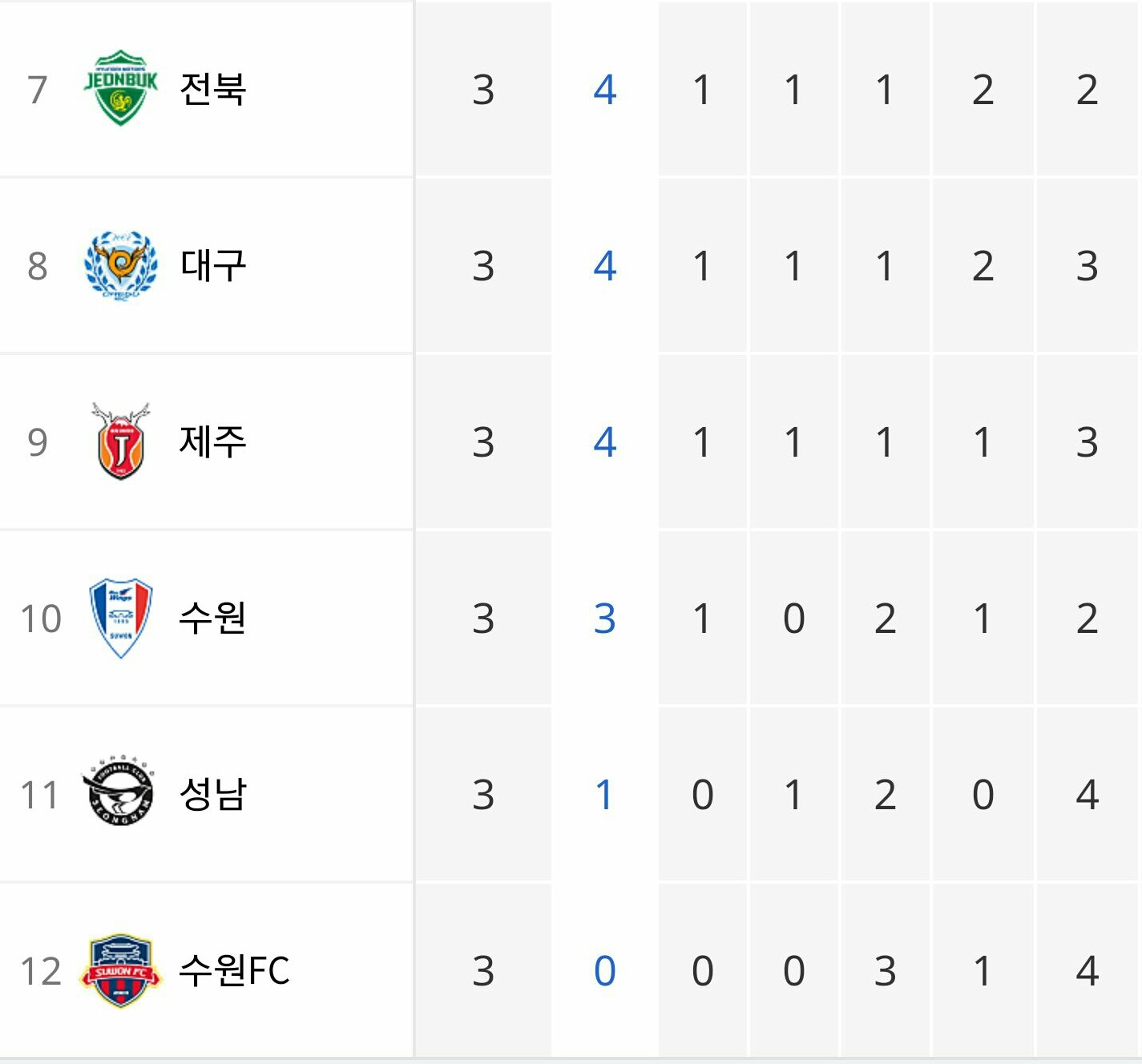The image size is (1142, 1064).
Task: Click the Seongnam magpie crest icon
Action: (120, 791)
